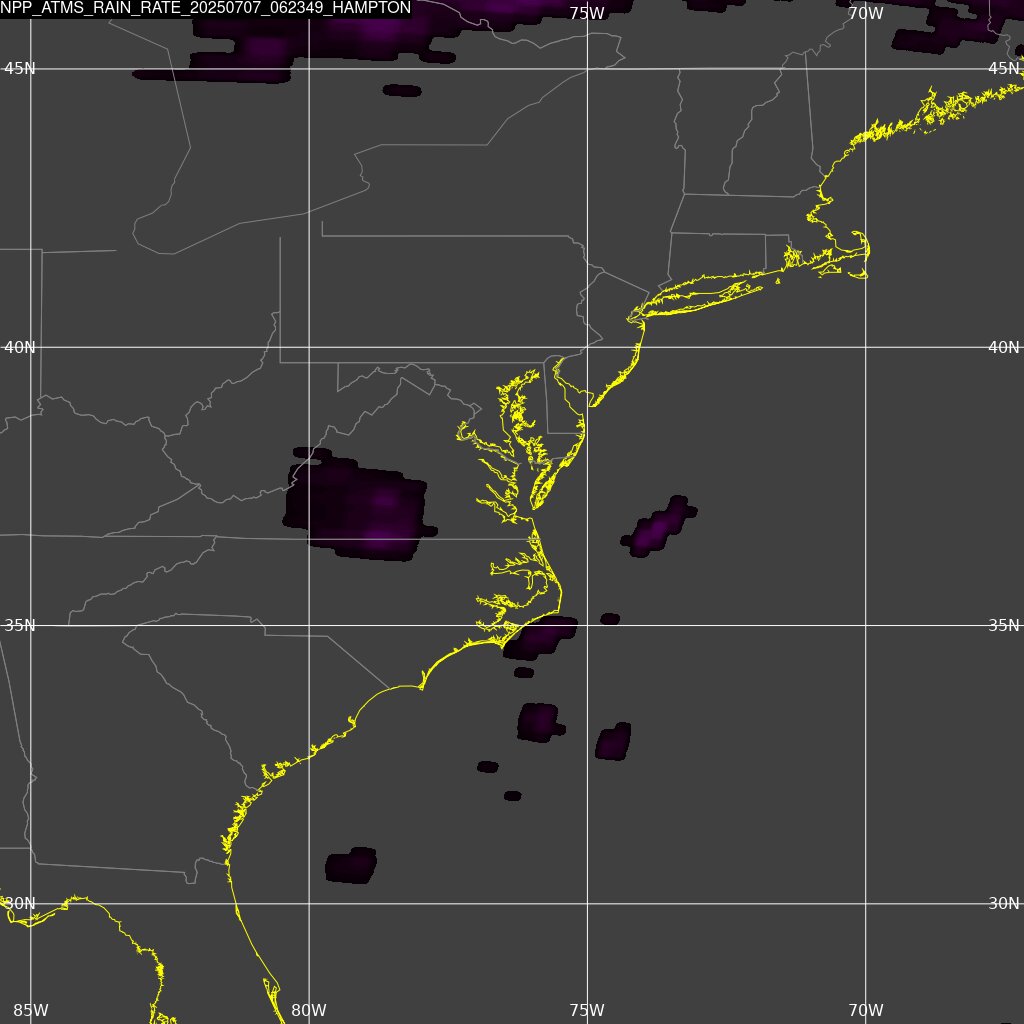The height and width of the screenshot is (1024, 1024).
Task: Click the 70W label along the bottom edge
Action: (x=866, y=1010)
